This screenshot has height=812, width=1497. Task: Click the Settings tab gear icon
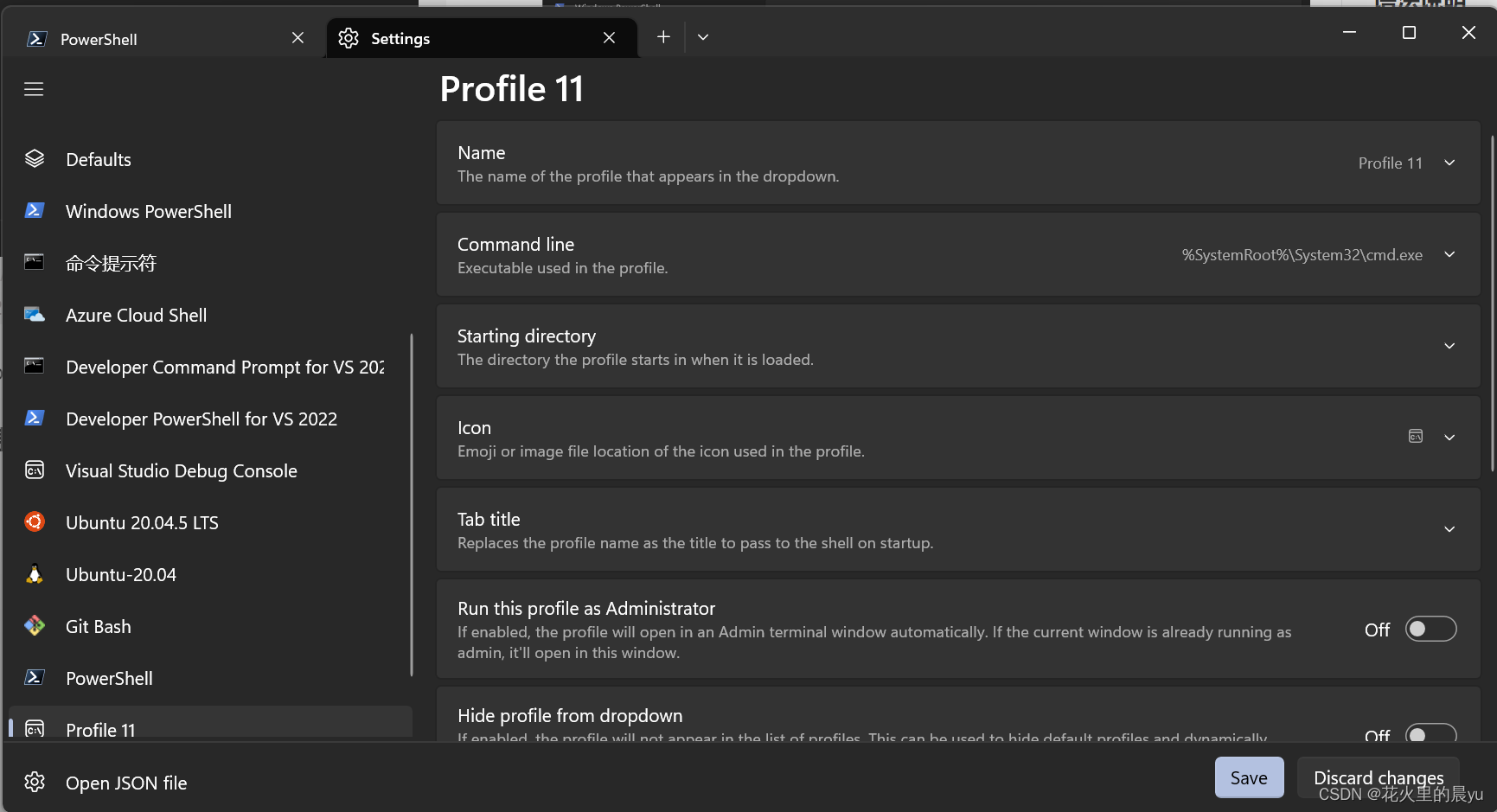pyautogui.click(x=349, y=38)
